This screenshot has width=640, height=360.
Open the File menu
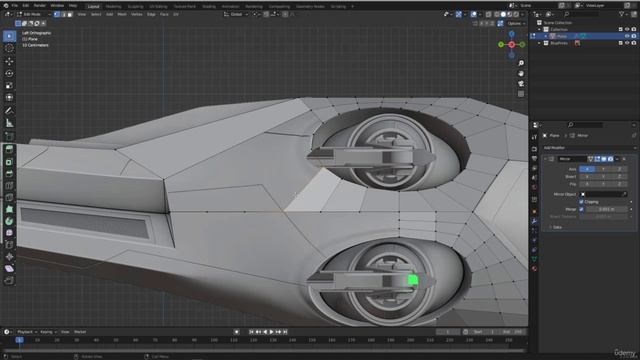pos(14,6)
